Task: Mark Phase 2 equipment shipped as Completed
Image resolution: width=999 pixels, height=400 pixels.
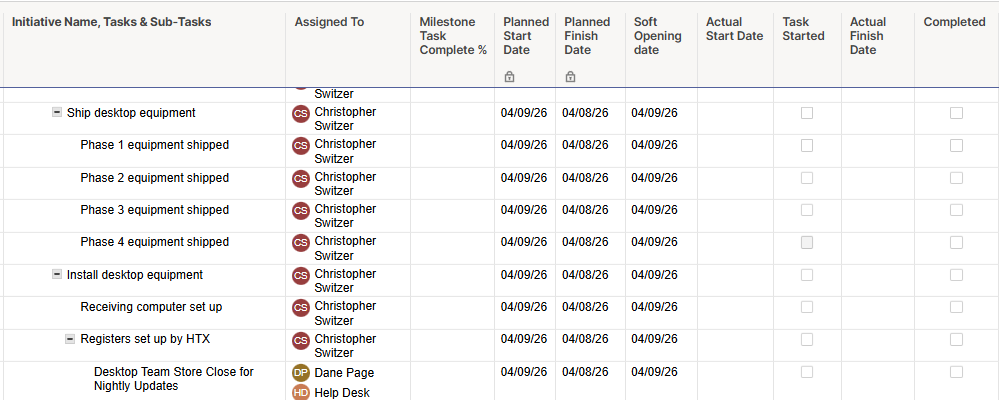Action: coord(956,178)
